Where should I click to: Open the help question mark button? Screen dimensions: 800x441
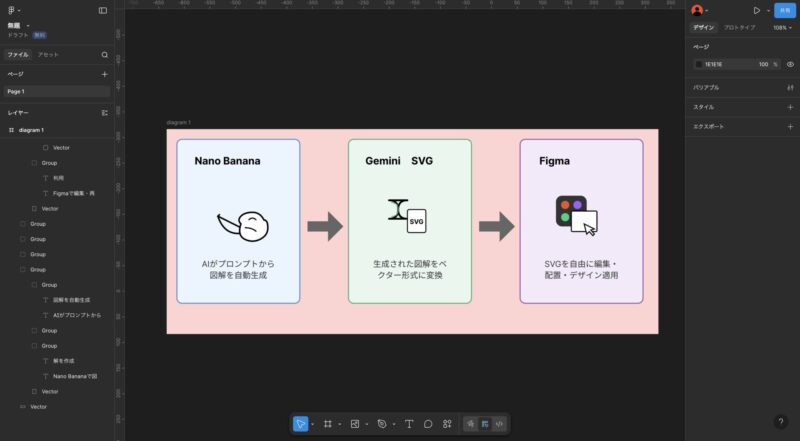click(x=781, y=422)
